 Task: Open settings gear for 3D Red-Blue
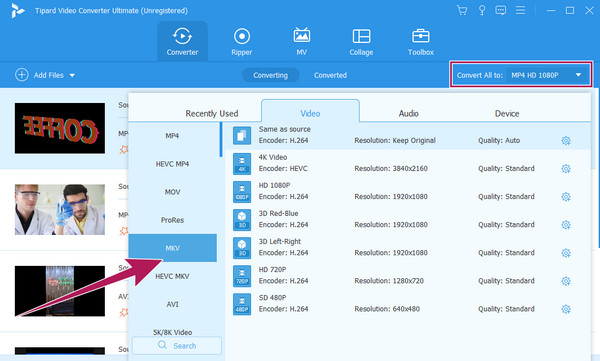pos(566,225)
